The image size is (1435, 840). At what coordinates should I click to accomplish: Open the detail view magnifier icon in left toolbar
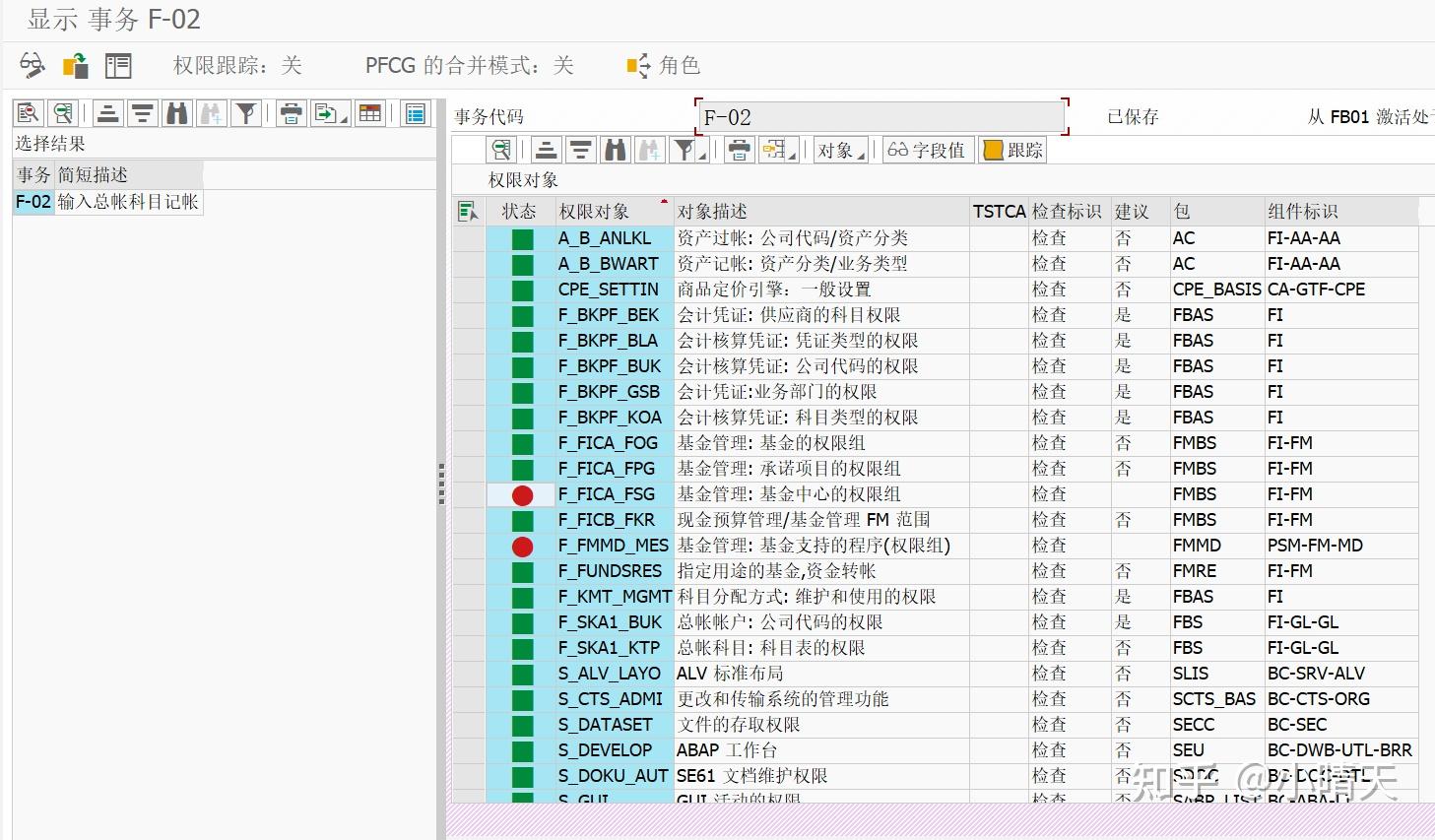point(28,112)
